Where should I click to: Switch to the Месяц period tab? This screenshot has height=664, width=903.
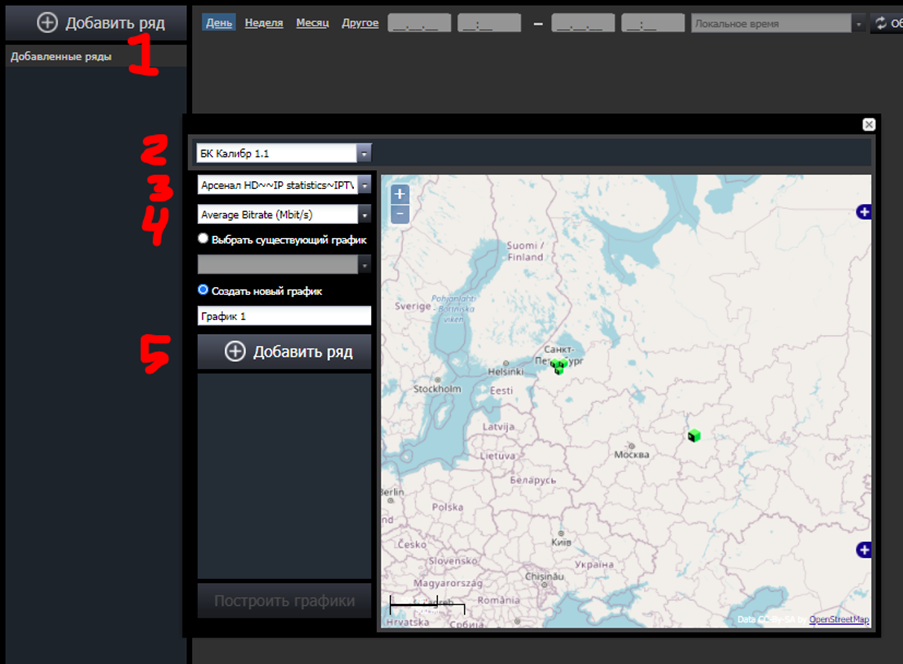tap(312, 22)
